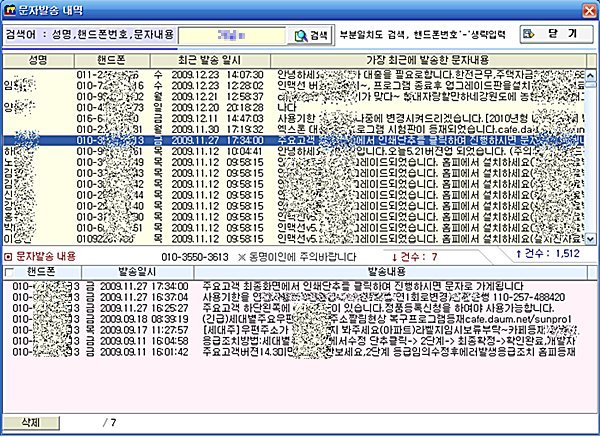Select row dated 2009.12.23 12:28:02
600x437 pixels.
point(294,85)
